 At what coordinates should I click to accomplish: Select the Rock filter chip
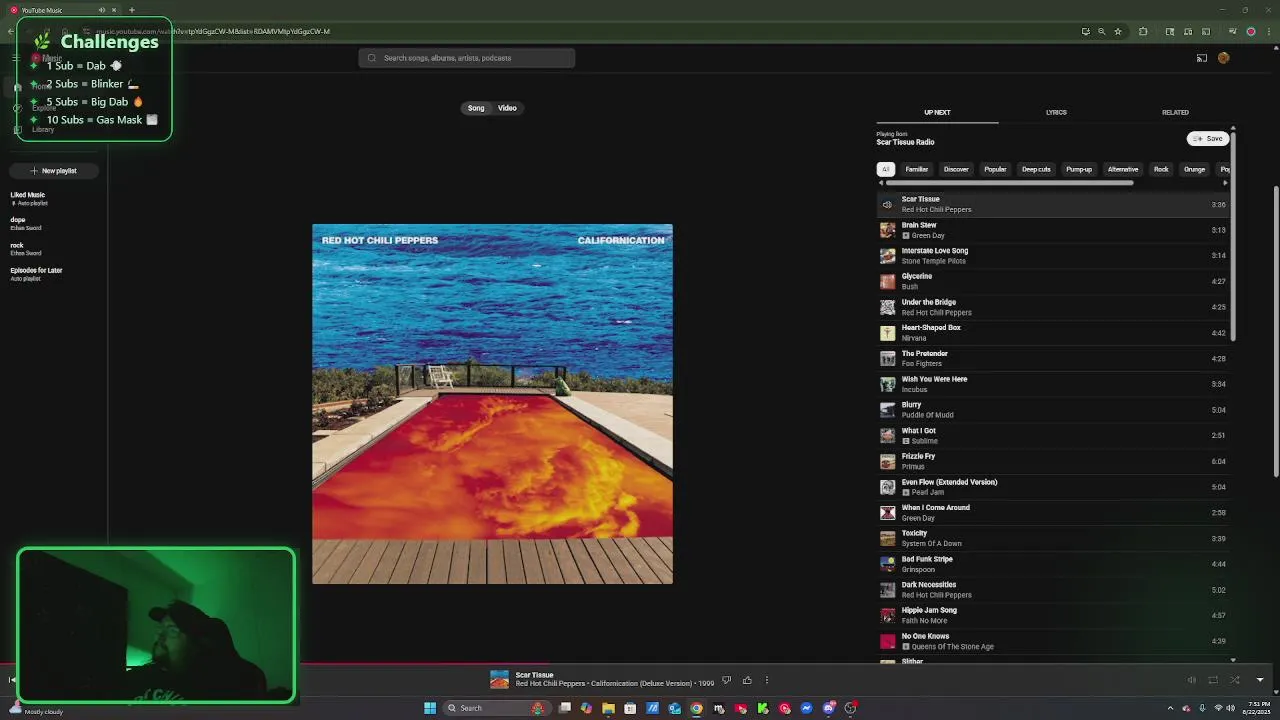(1161, 169)
